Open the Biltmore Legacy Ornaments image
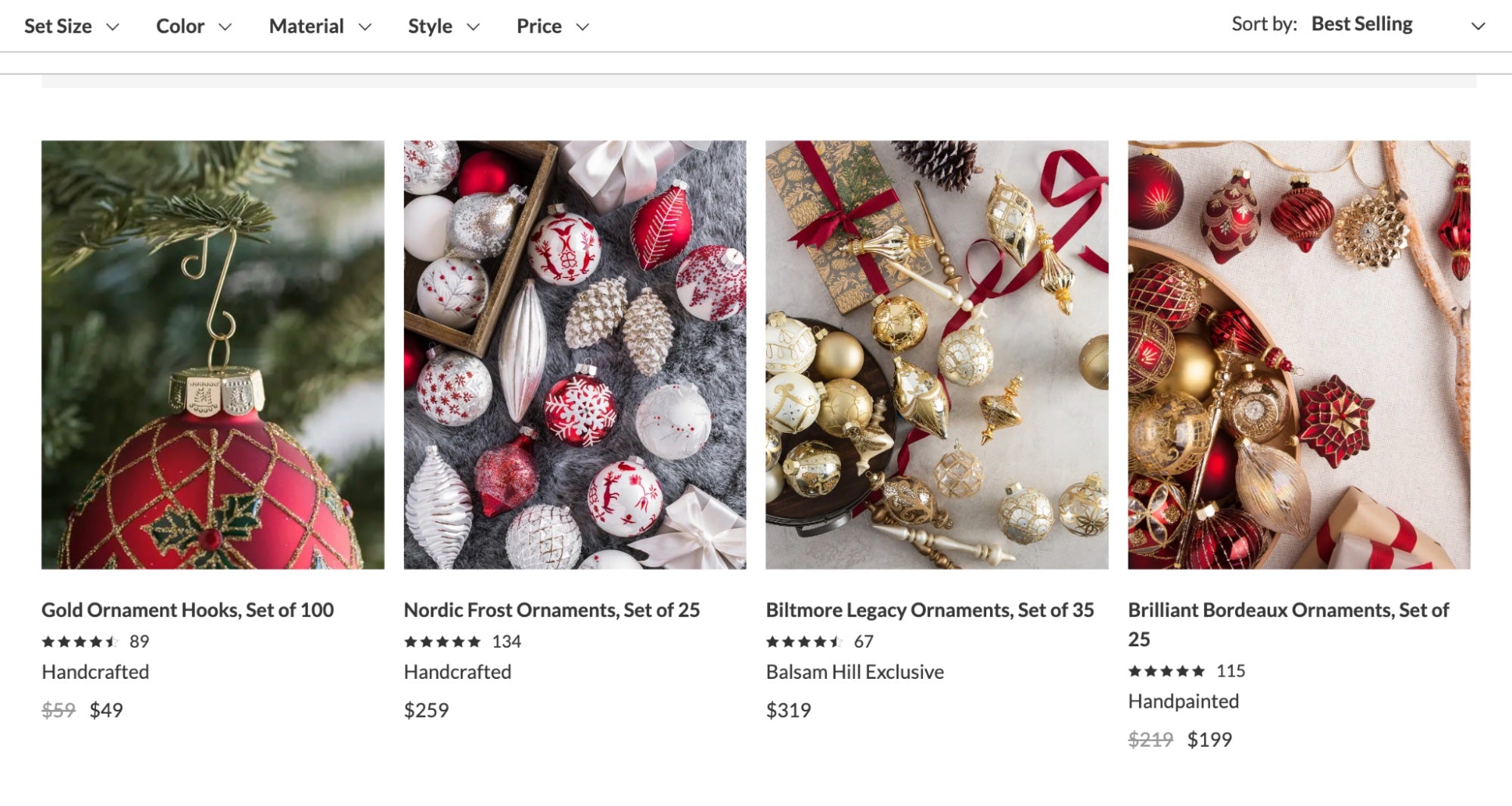This screenshot has width=1512, height=806. (x=936, y=354)
